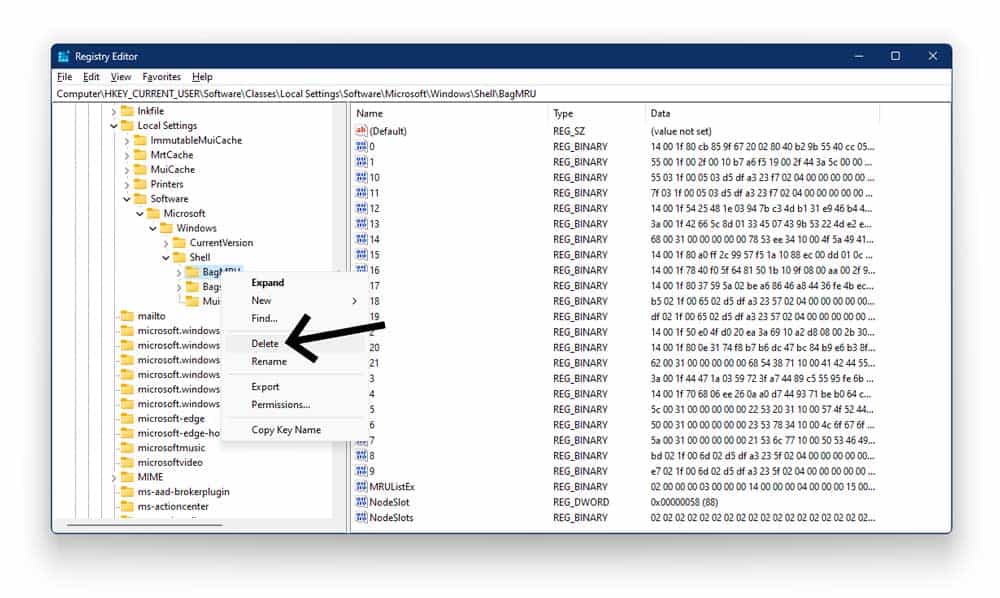Click binary icon of value 14
Image resolution: width=1000 pixels, height=598 pixels.
(x=361, y=239)
